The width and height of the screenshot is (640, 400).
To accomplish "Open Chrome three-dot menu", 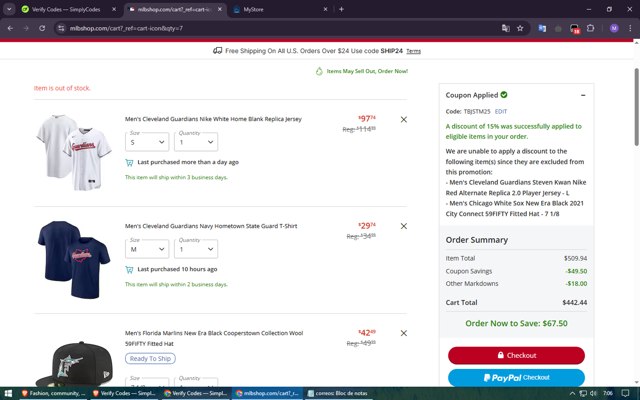I will [x=630, y=28].
